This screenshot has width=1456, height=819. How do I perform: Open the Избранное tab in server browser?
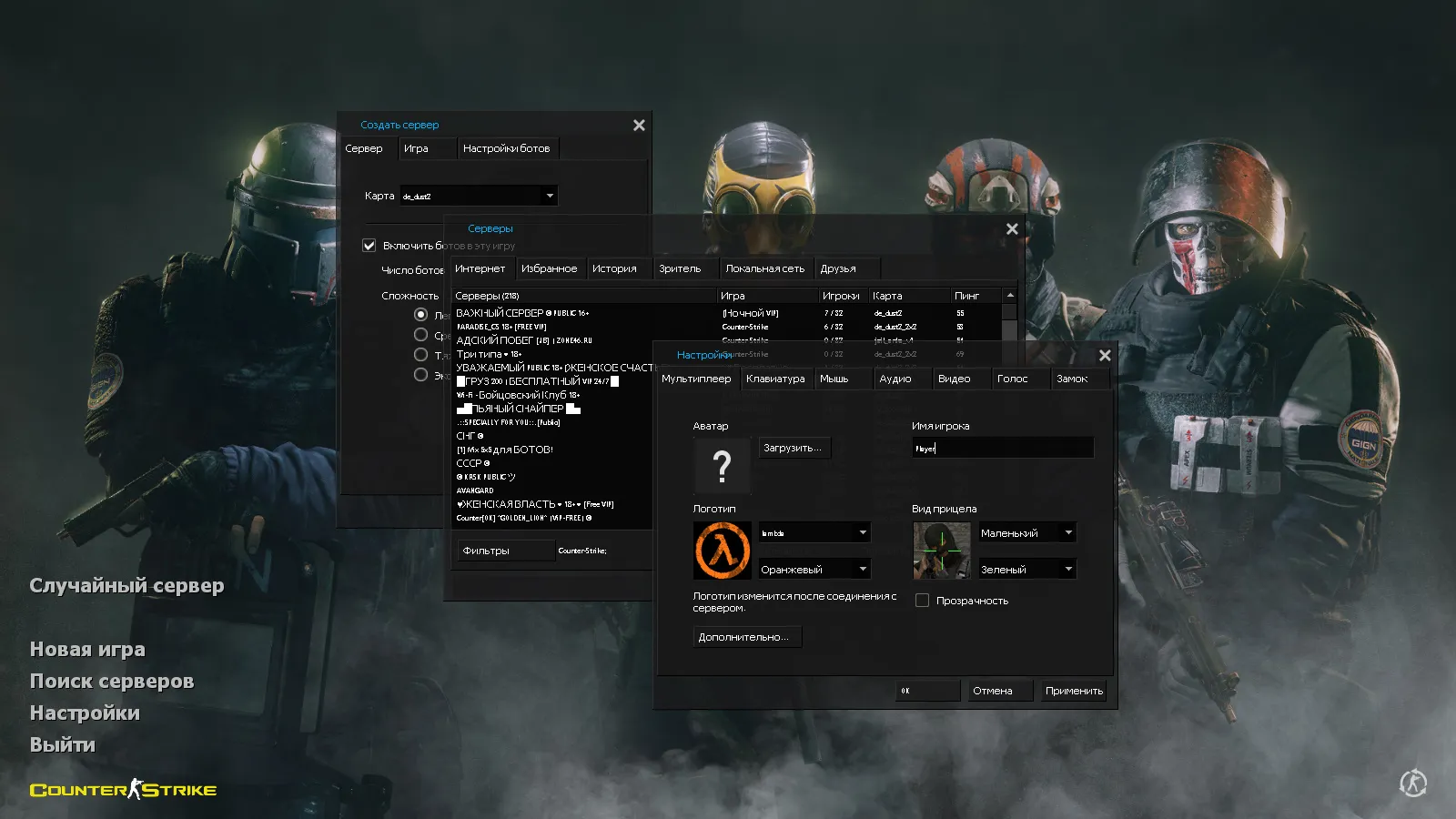click(549, 268)
